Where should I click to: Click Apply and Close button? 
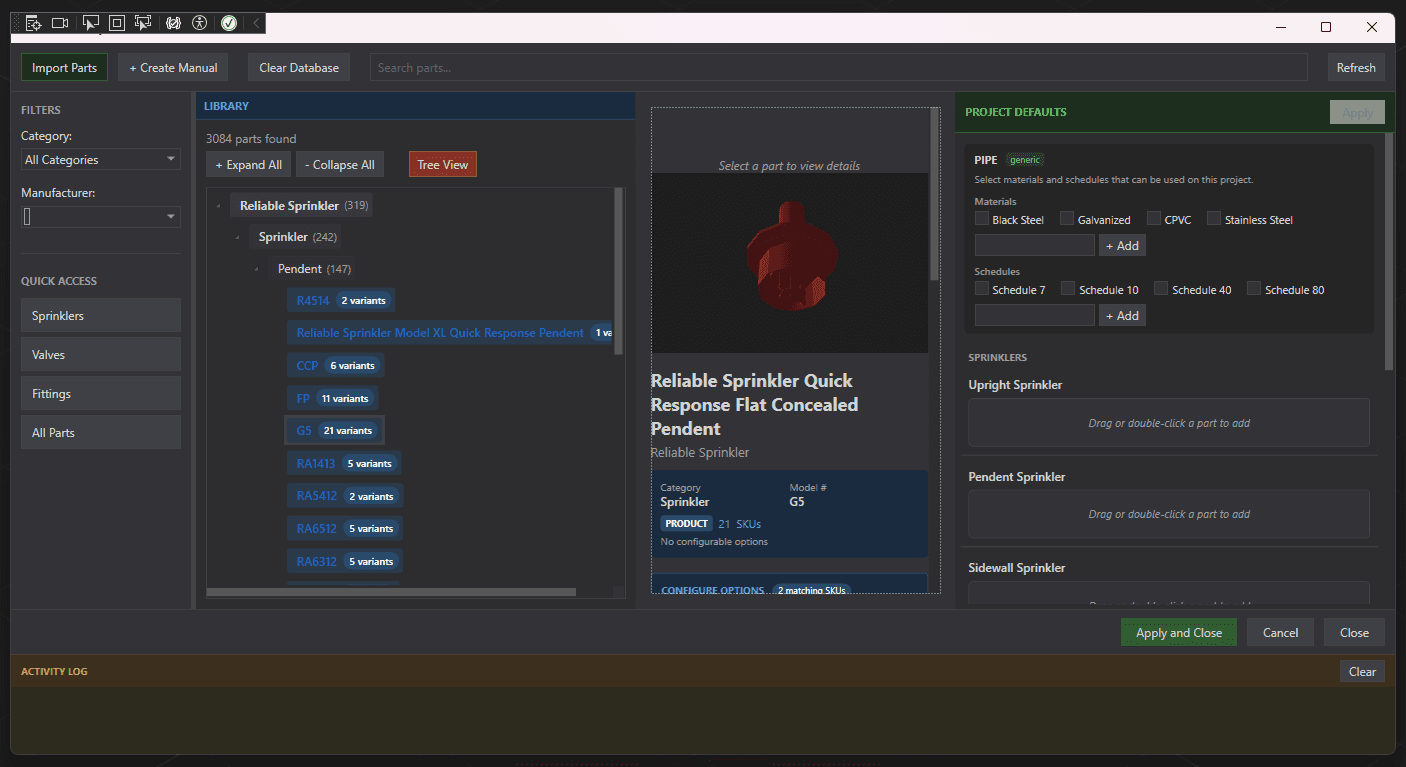1179,632
